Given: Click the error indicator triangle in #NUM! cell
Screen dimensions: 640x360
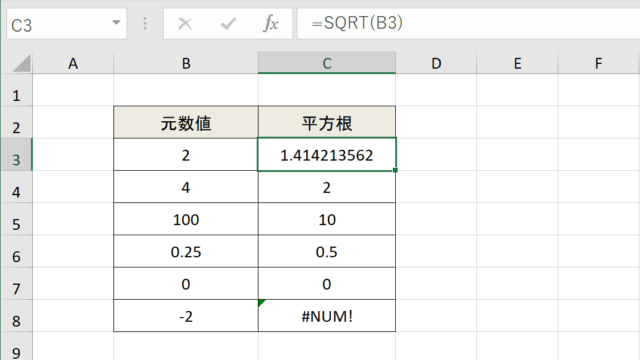Looking at the screenshot, I should 262,302.
